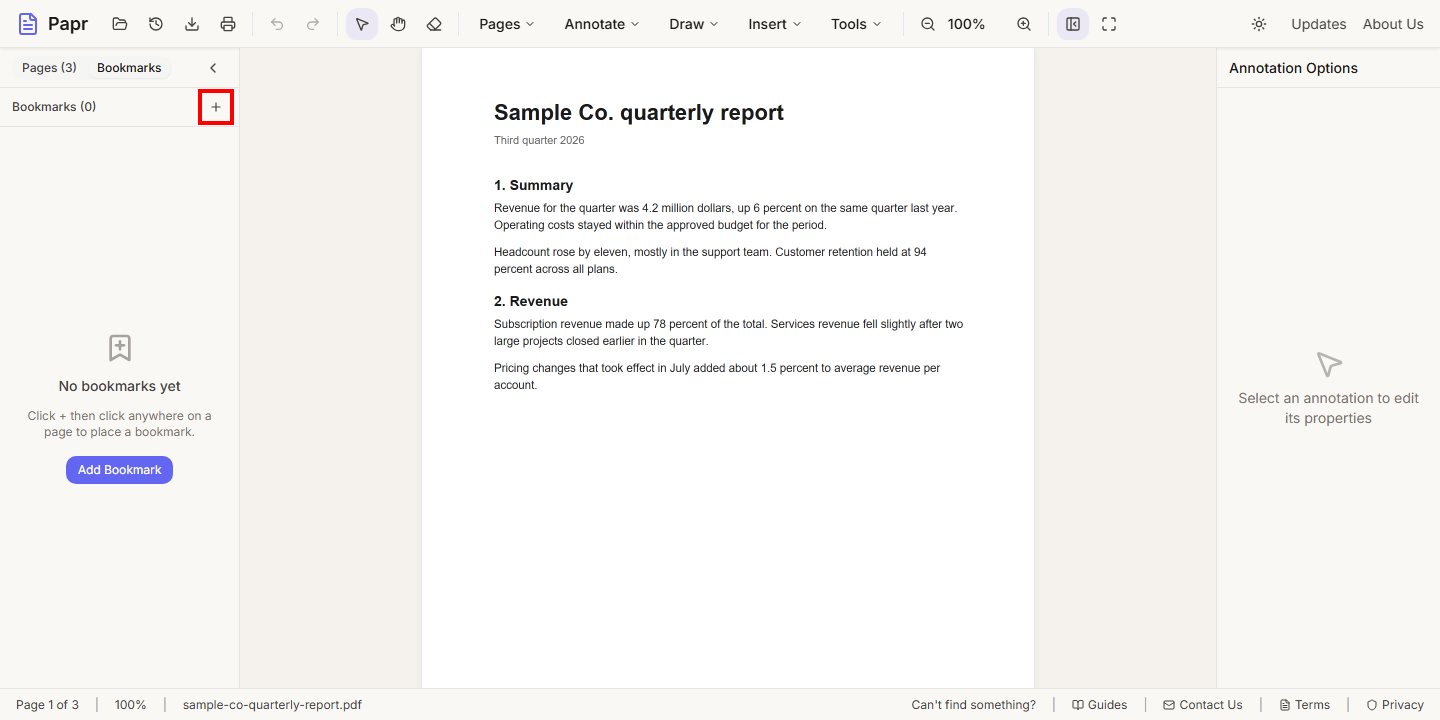Screen dimensions: 1440x720
Task: Switch to the Pages (3) tab
Action: [49, 68]
